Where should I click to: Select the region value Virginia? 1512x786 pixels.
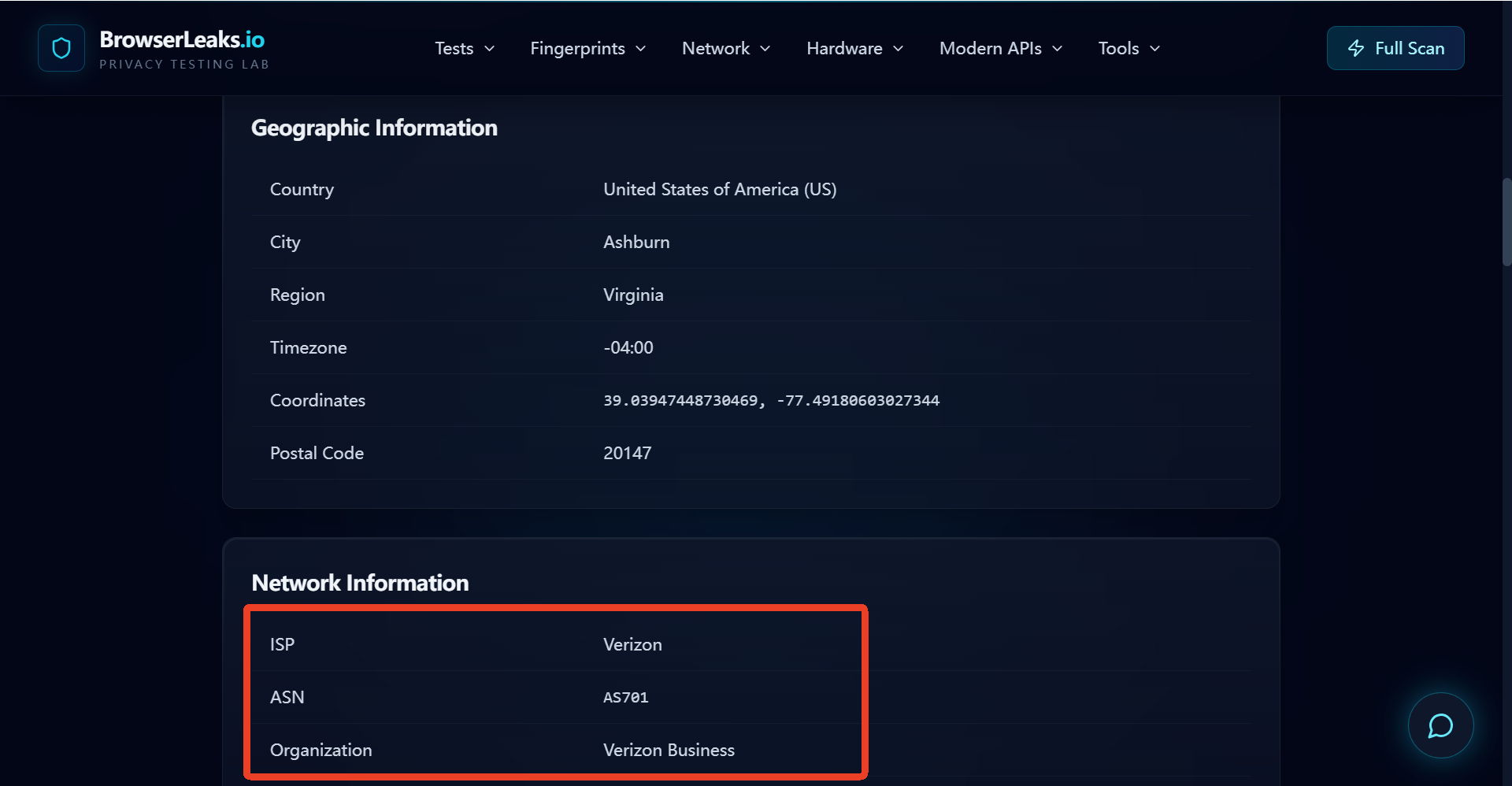[633, 295]
